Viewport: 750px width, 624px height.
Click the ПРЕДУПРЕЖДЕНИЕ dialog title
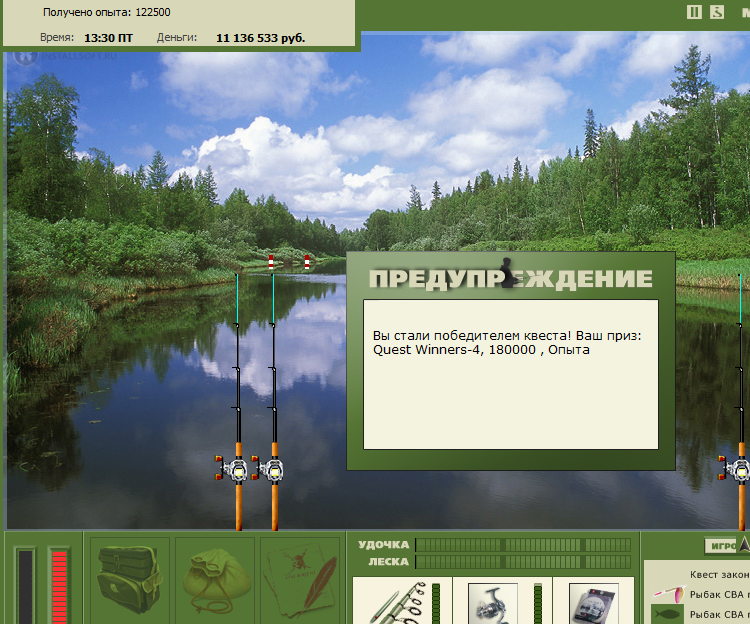point(510,277)
